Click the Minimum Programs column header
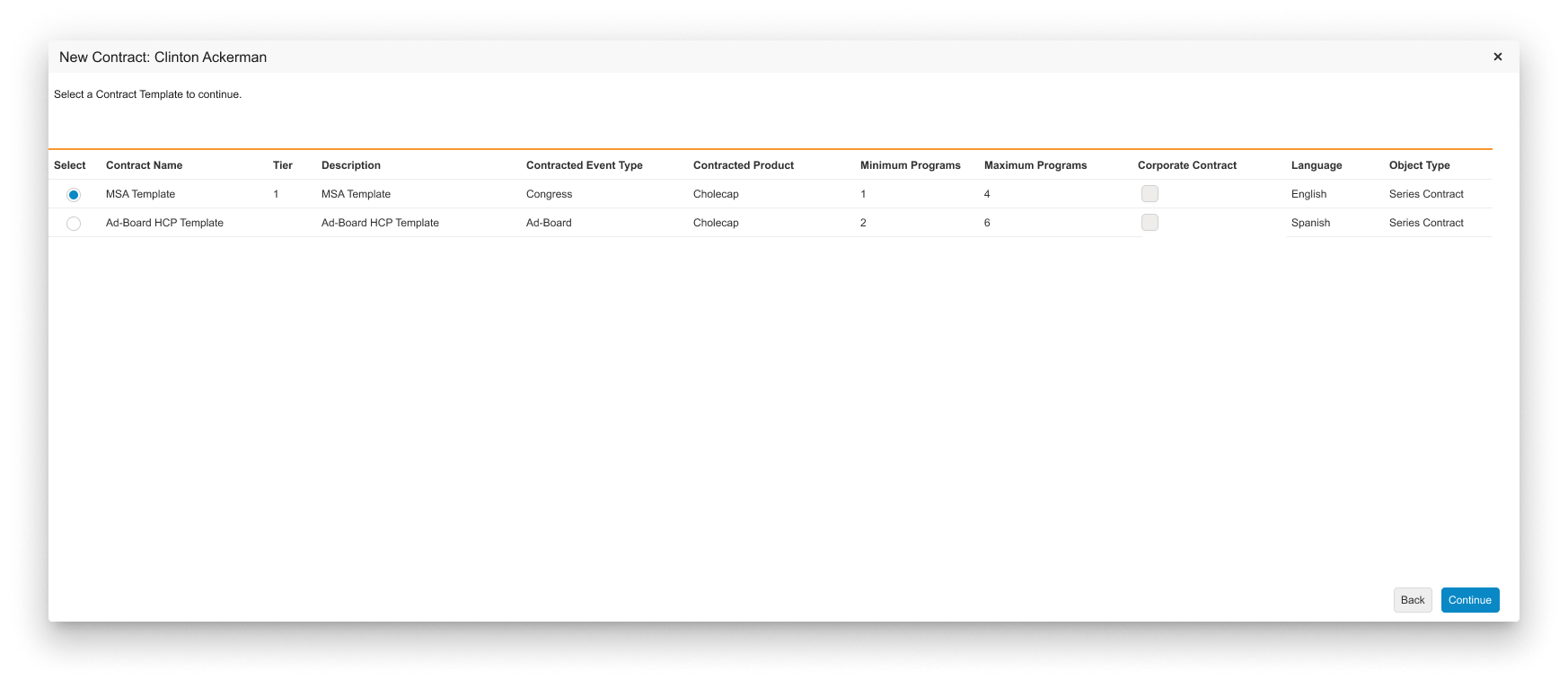Screen dimensions: 1568x680 coord(910,165)
